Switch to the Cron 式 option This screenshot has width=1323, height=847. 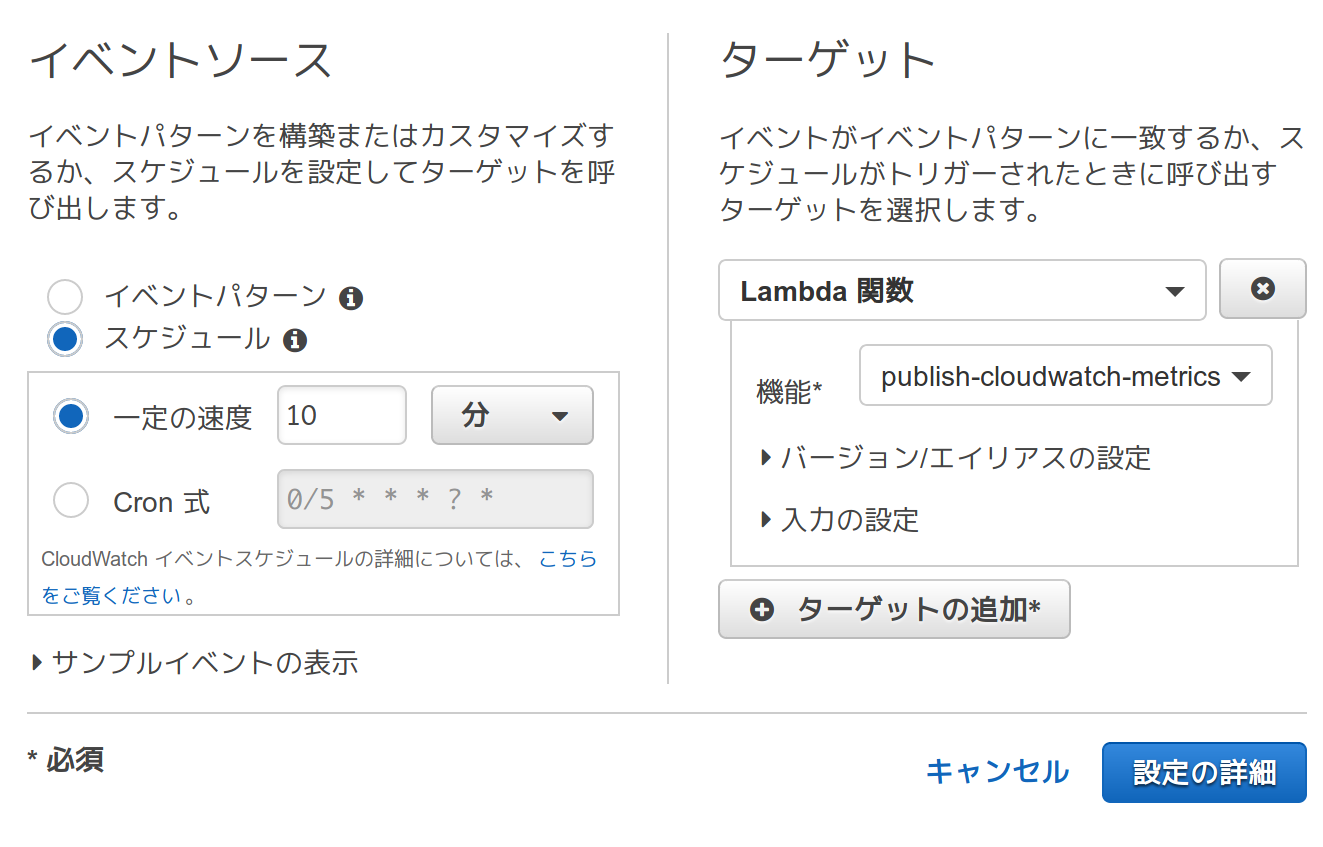coord(71,500)
